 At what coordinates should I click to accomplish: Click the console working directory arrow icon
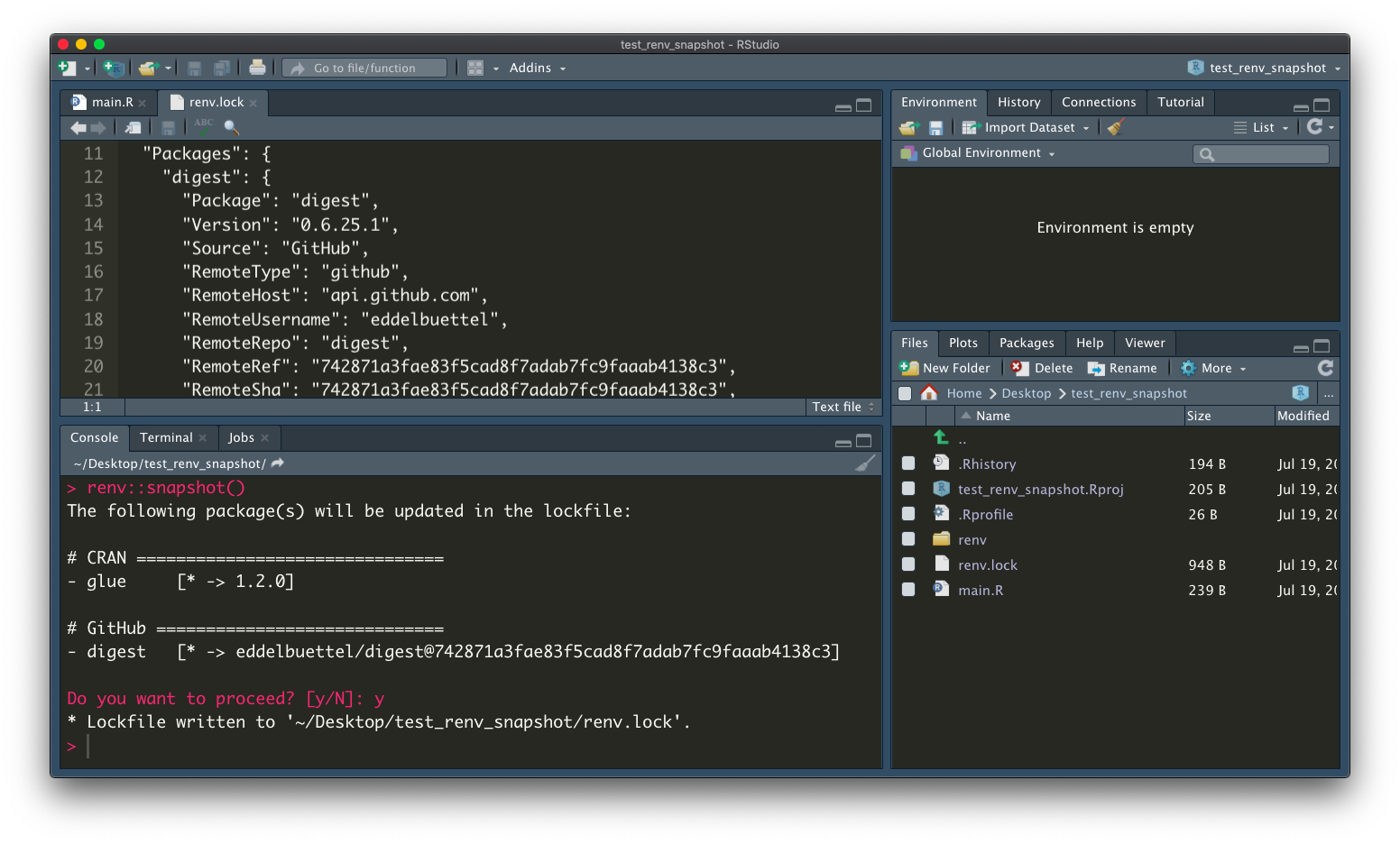point(278,463)
